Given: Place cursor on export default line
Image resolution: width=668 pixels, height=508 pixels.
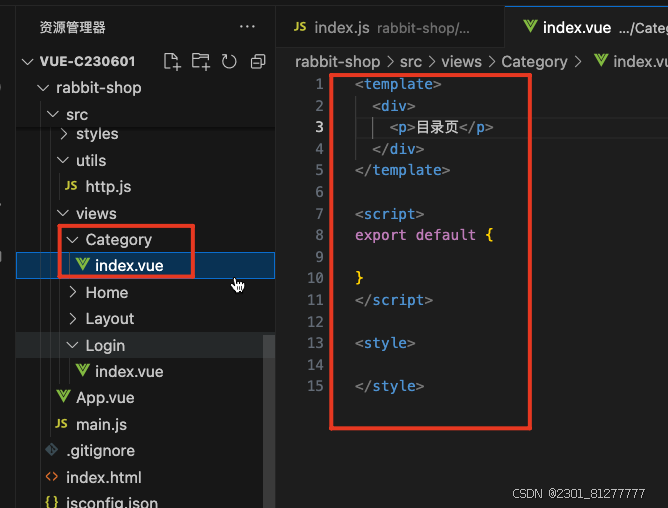Looking at the screenshot, I should (424, 235).
